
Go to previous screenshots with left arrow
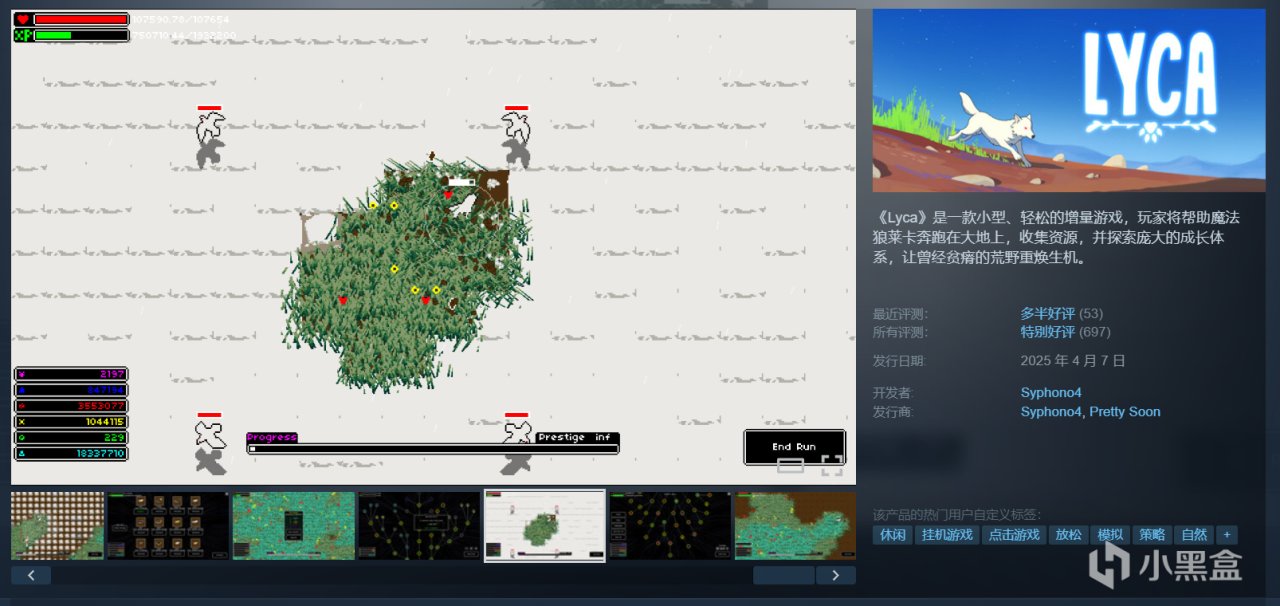click(31, 575)
